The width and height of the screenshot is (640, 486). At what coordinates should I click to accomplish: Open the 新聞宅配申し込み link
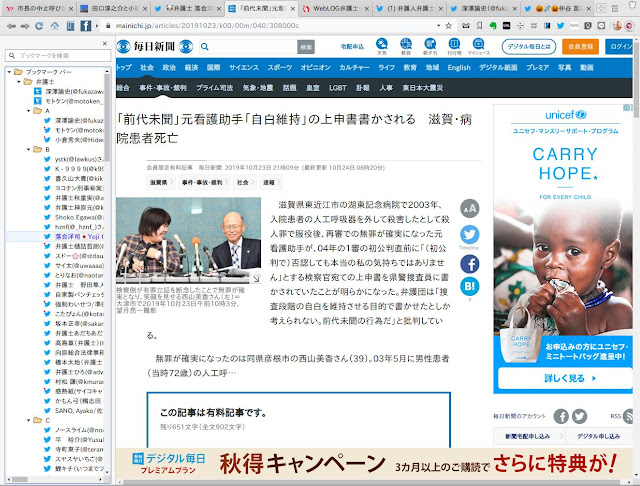[x=529, y=436]
